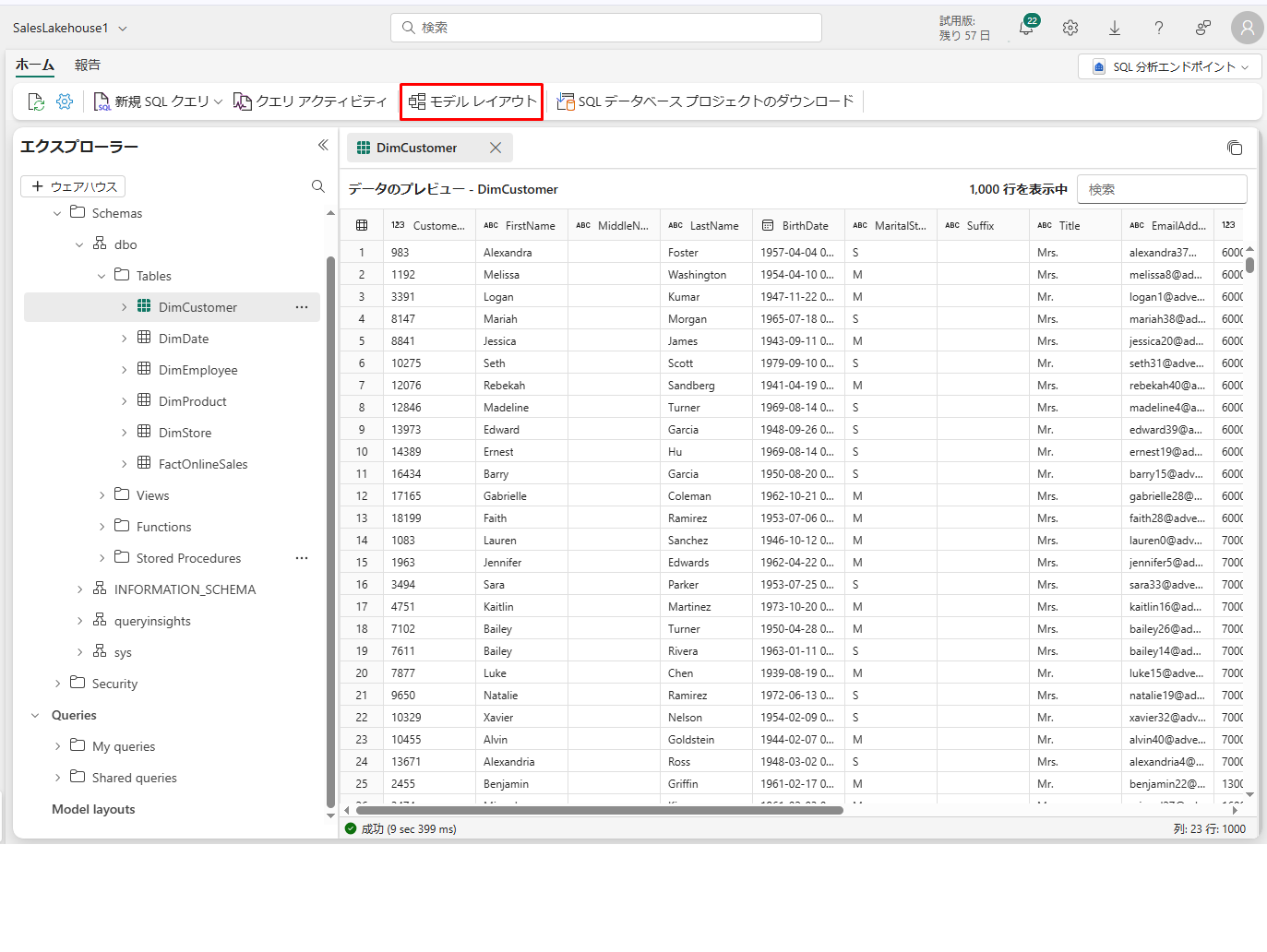Close the DimCustomer tab

click(496, 148)
